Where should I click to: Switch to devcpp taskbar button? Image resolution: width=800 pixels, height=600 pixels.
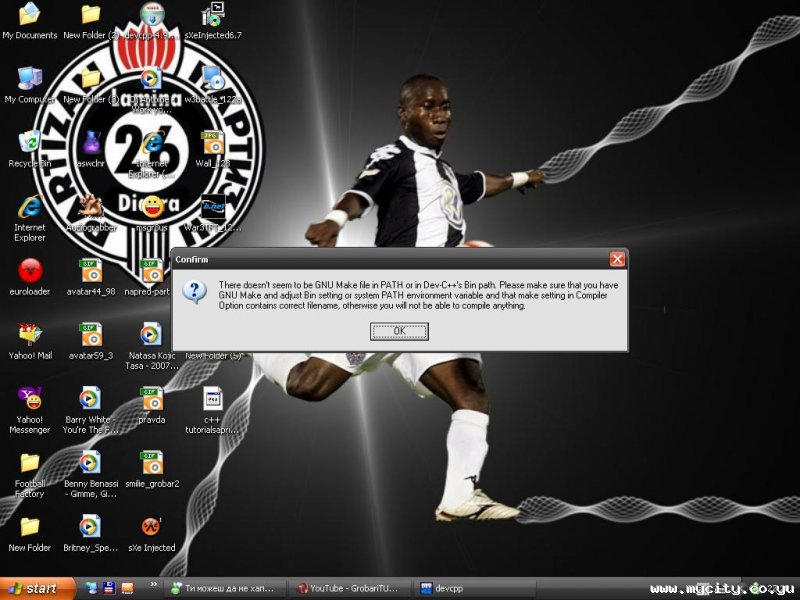coord(474,588)
